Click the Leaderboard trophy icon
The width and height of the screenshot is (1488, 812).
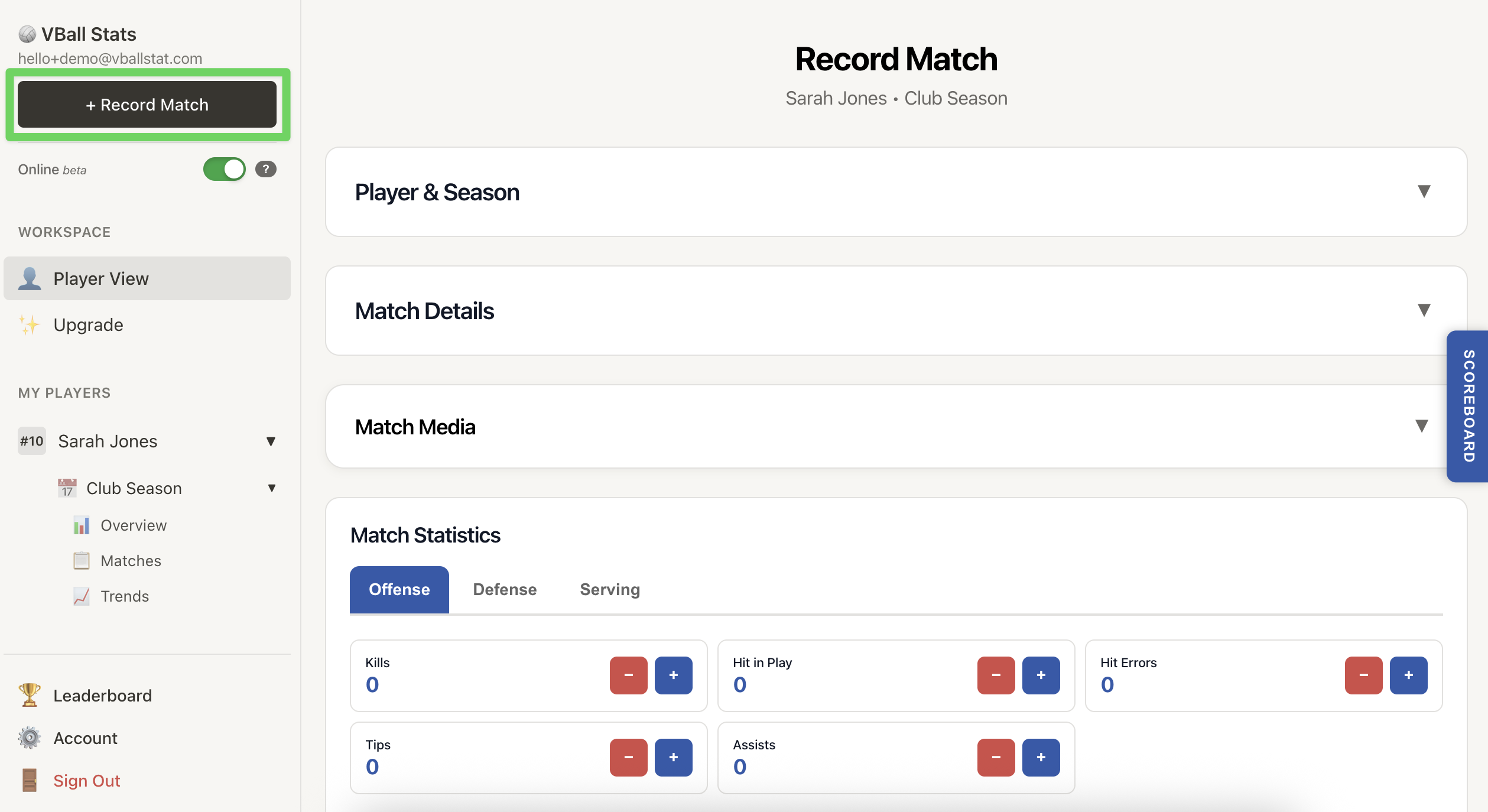29,695
